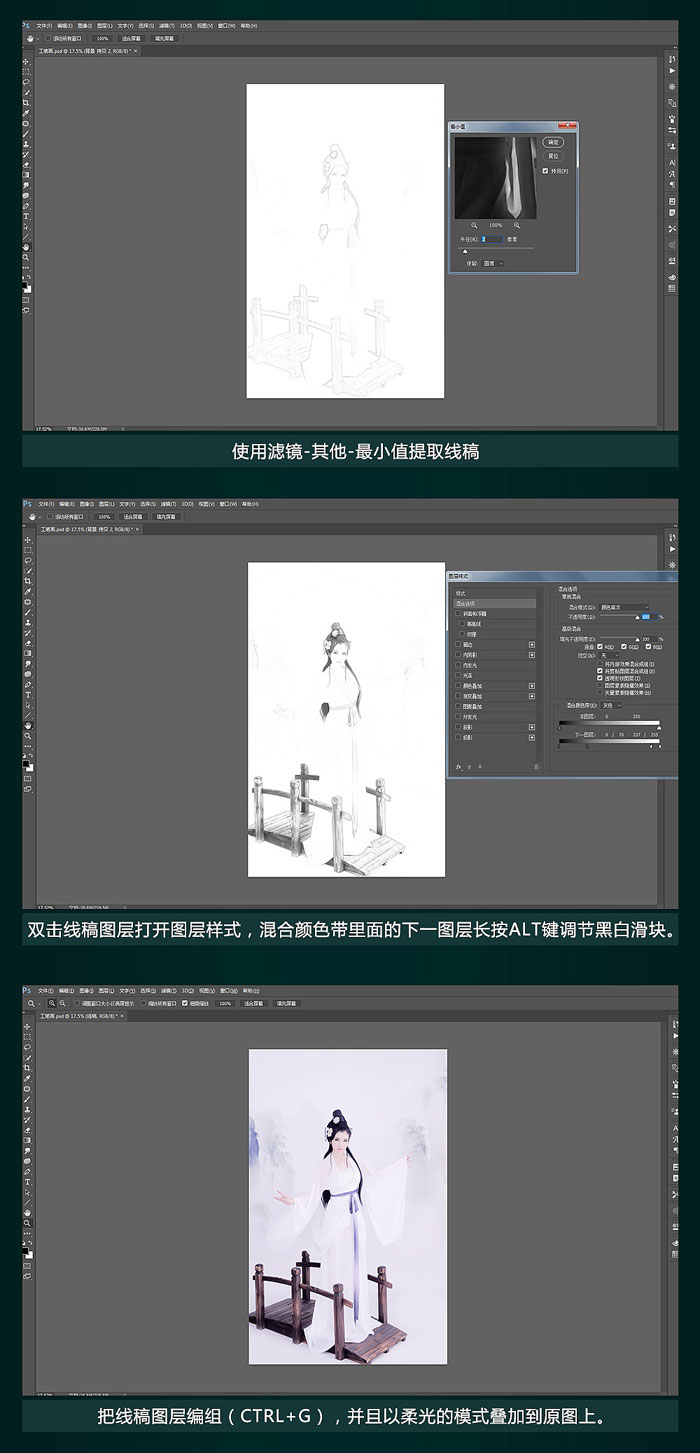Open the 挖空 dropdown
This screenshot has width=700, height=1453.
click(610, 655)
